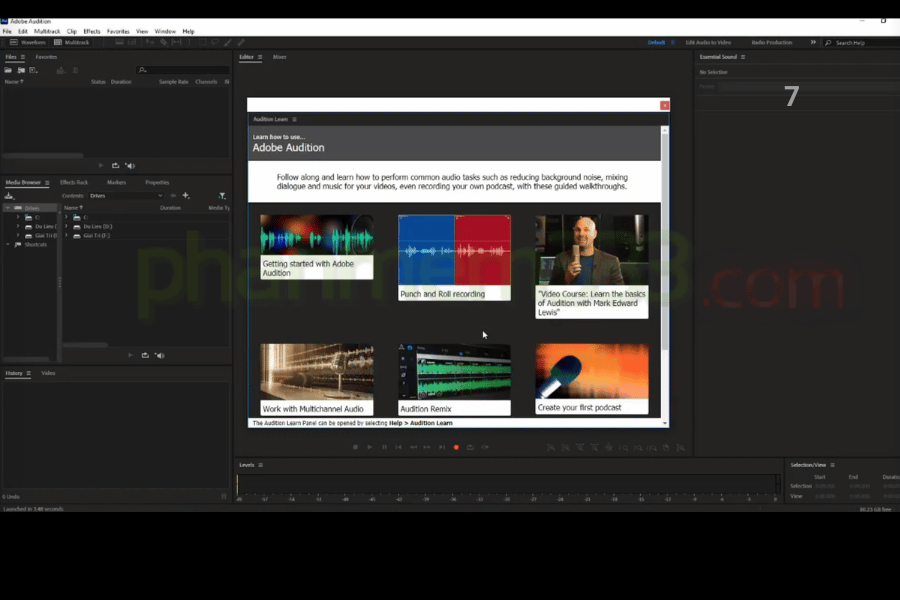
Task: Click the Import File icon in Files panel
Action: [20, 70]
